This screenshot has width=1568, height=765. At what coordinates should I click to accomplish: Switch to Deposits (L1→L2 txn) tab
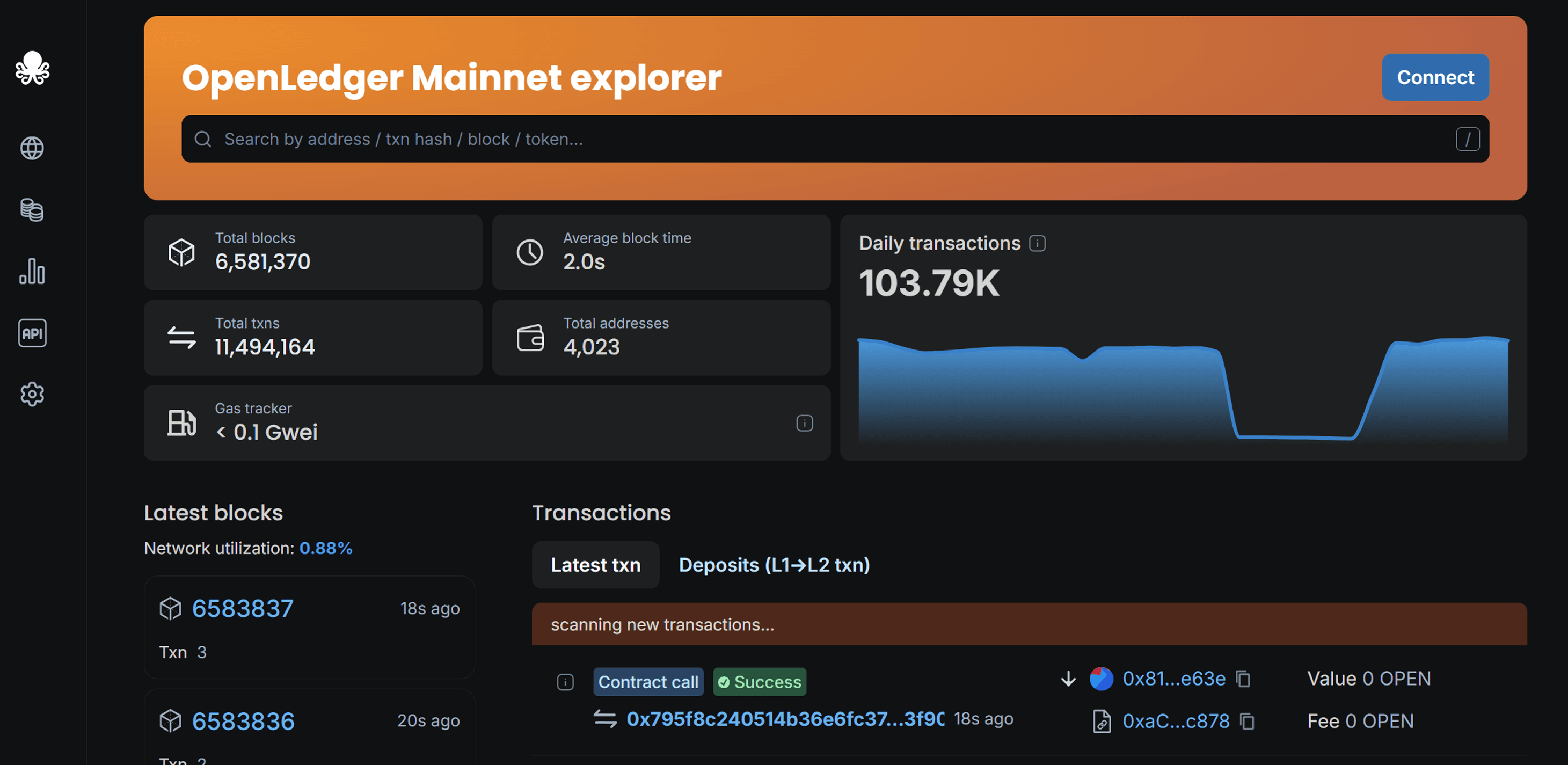pyautogui.click(x=774, y=565)
